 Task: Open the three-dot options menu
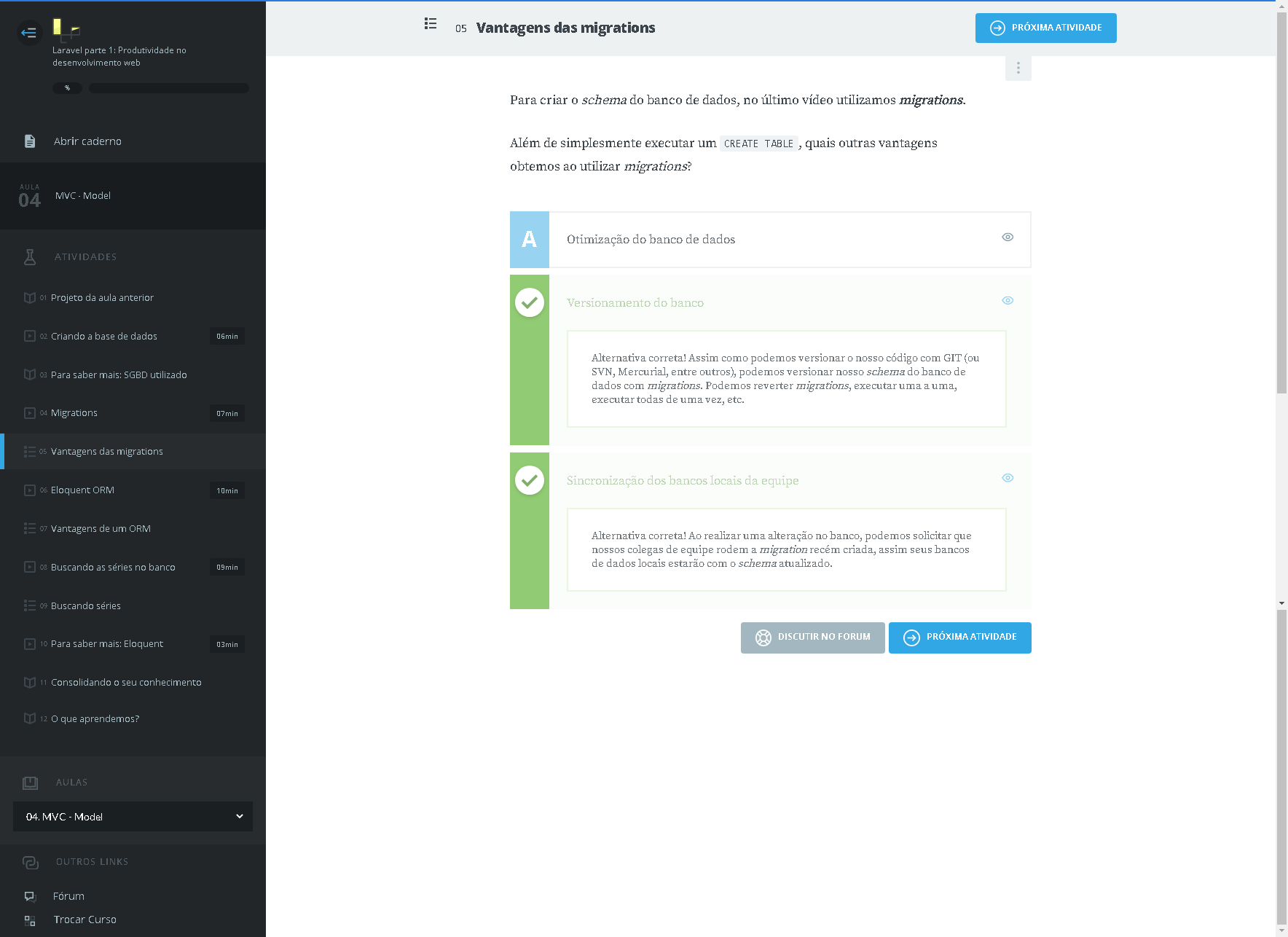pyautogui.click(x=1018, y=68)
